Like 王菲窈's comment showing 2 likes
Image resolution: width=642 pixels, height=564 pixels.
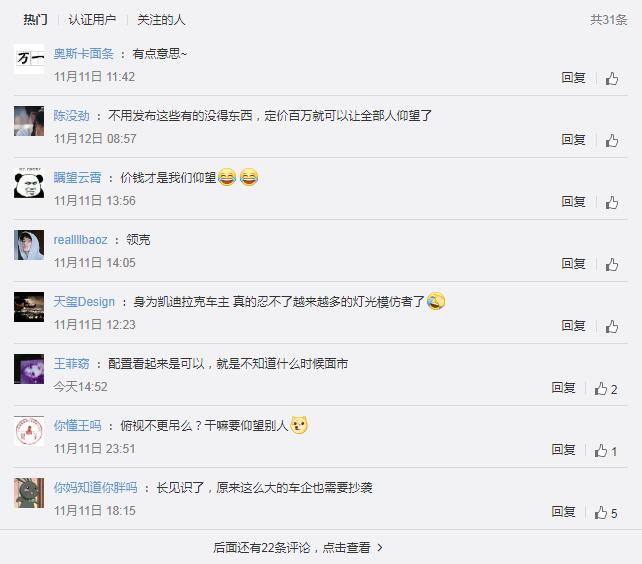pos(606,388)
